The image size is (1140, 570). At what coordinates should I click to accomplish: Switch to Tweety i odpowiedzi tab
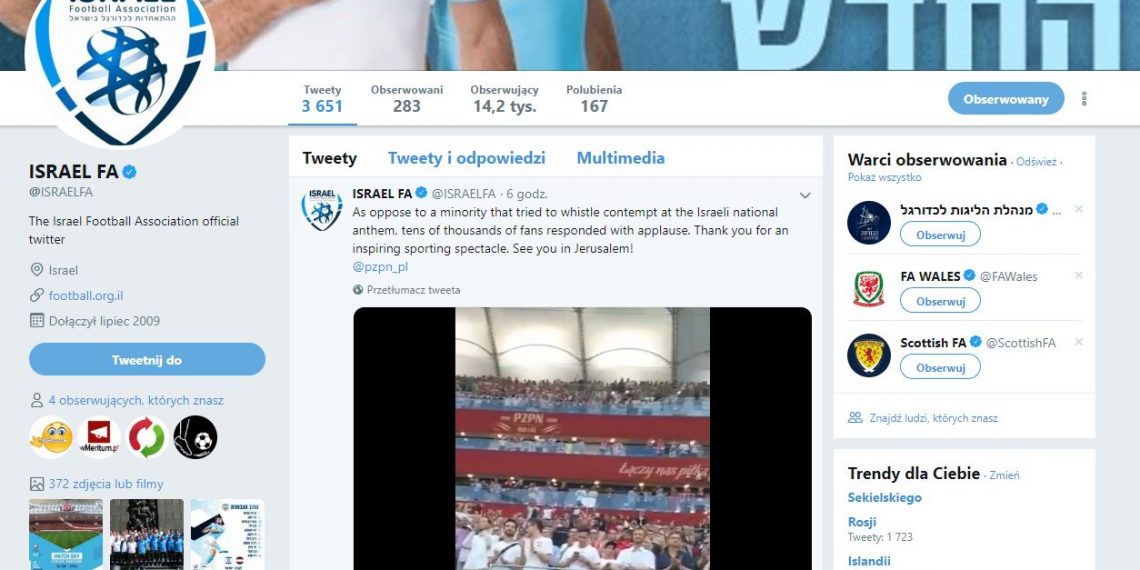(x=466, y=158)
